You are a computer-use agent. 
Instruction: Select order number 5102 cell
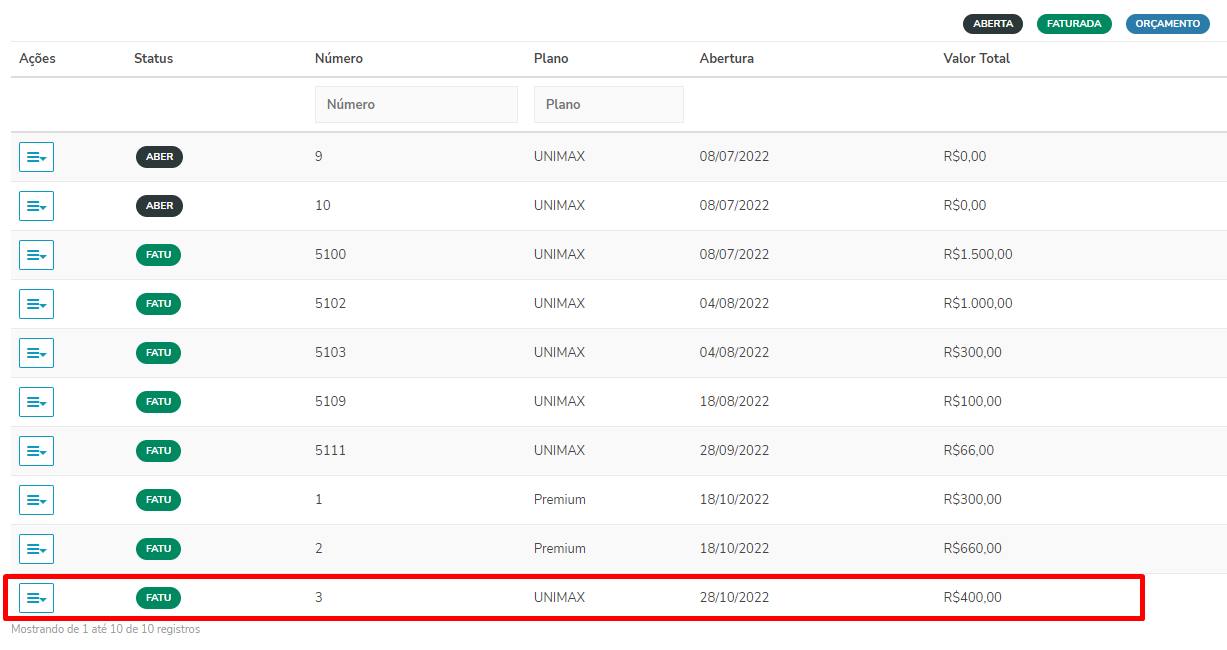click(x=330, y=304)
